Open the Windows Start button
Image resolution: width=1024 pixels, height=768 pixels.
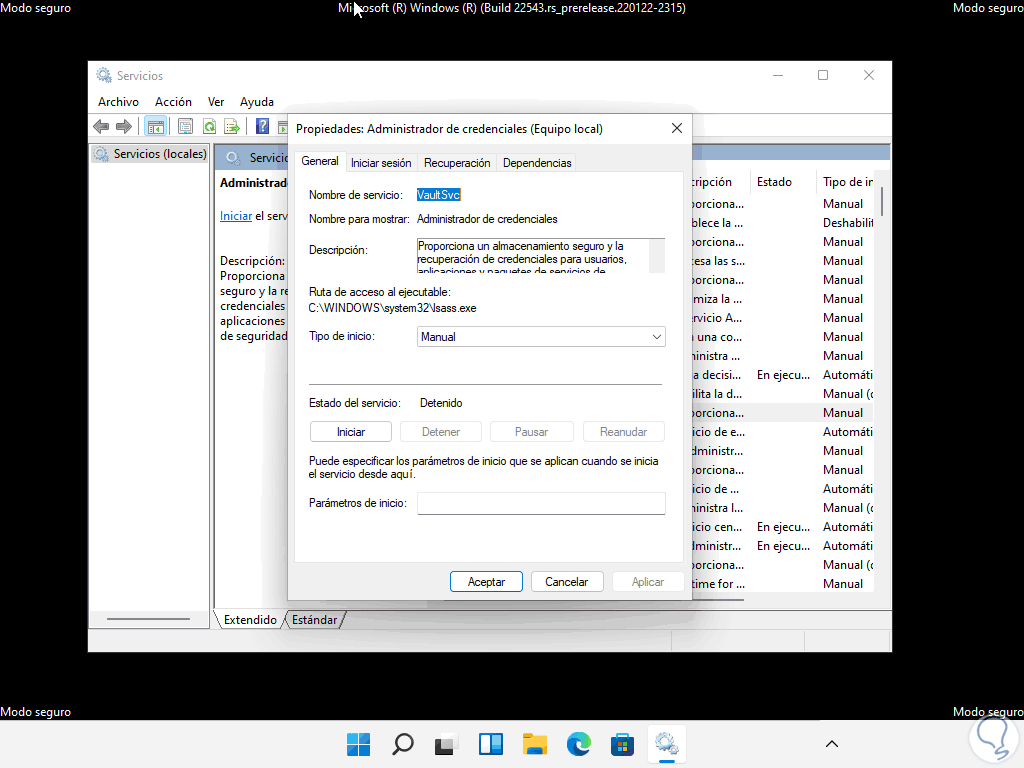click(359, 744)
